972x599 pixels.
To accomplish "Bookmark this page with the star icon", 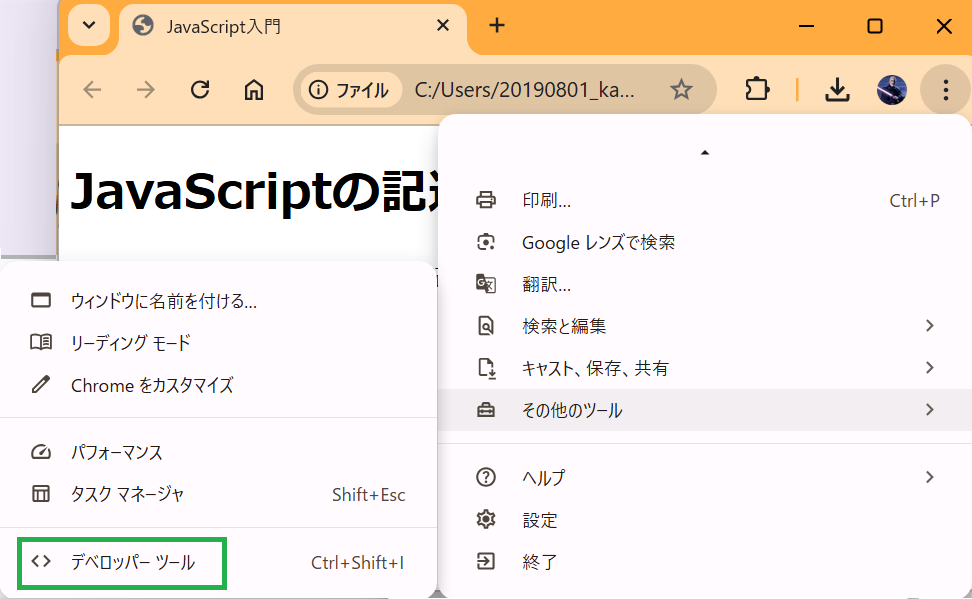I will (x=681, y=90).
